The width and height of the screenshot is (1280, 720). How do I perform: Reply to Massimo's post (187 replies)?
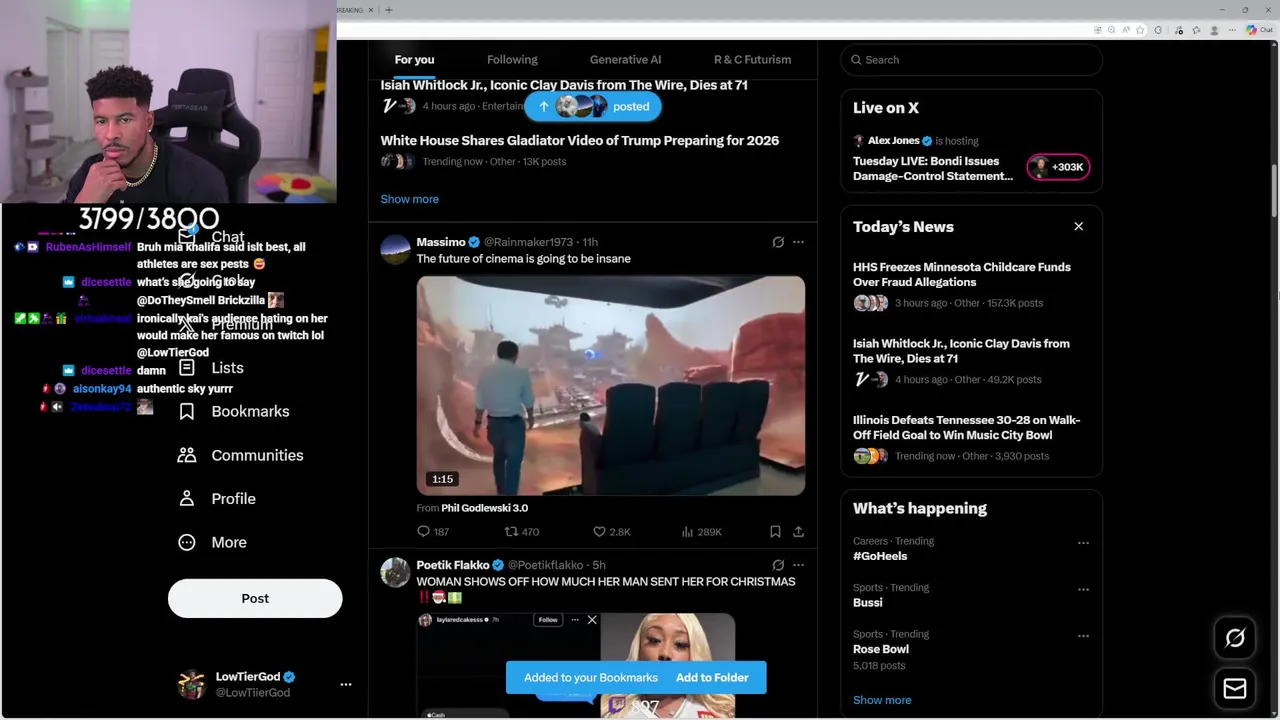pyautogui.click(x=433, y=532)
